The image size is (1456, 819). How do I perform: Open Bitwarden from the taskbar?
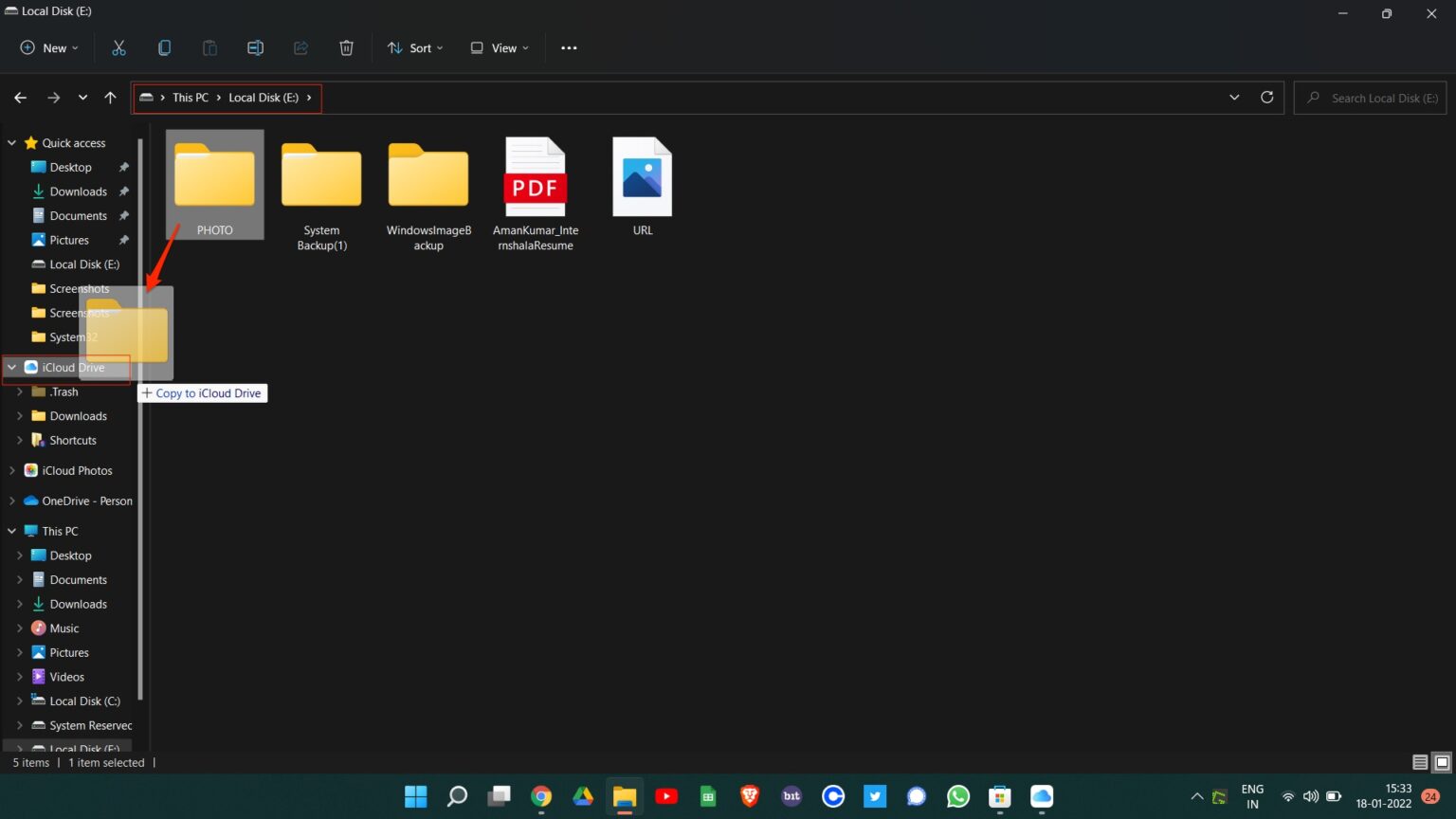[x=791, y=796]
